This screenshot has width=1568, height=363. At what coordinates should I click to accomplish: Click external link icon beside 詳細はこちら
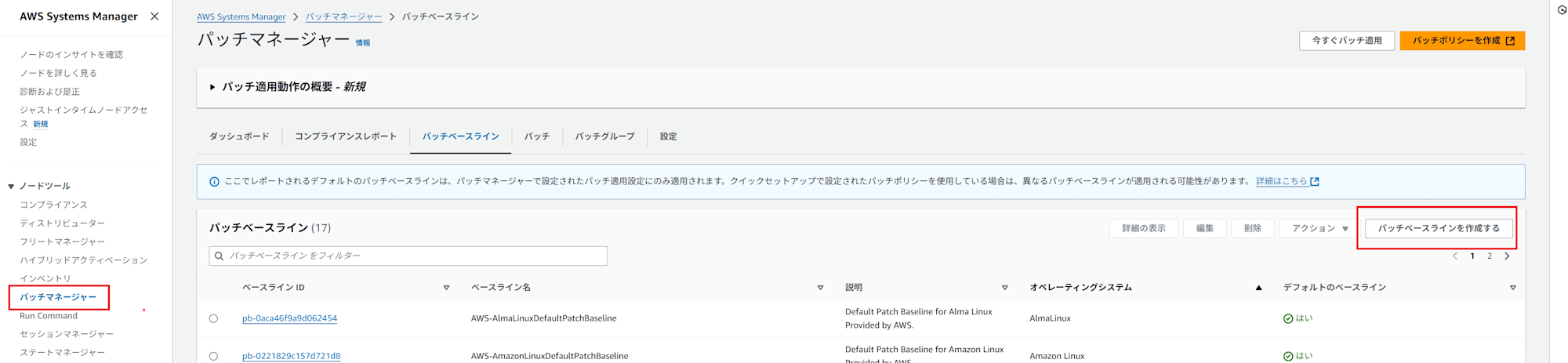pyautogui.click(x=1315, y=181)
